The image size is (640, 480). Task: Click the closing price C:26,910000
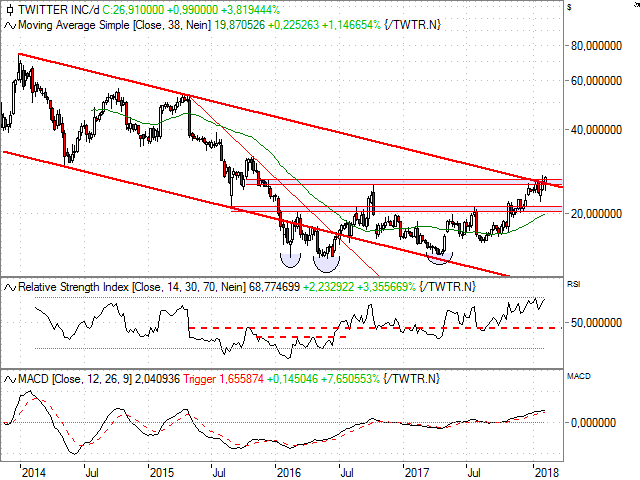[x=133, y=9]
